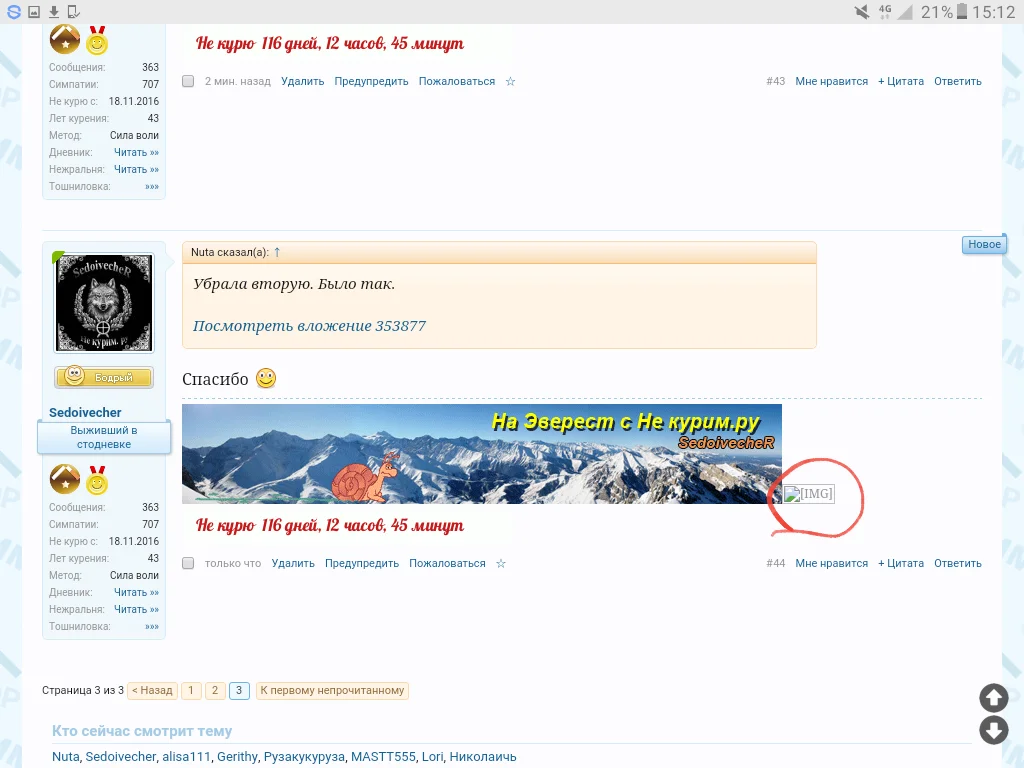Click the smiley medal badge in upper profile
Image resolution: width=1024 pixels, height=768 pixels.
tap(97, 40)
